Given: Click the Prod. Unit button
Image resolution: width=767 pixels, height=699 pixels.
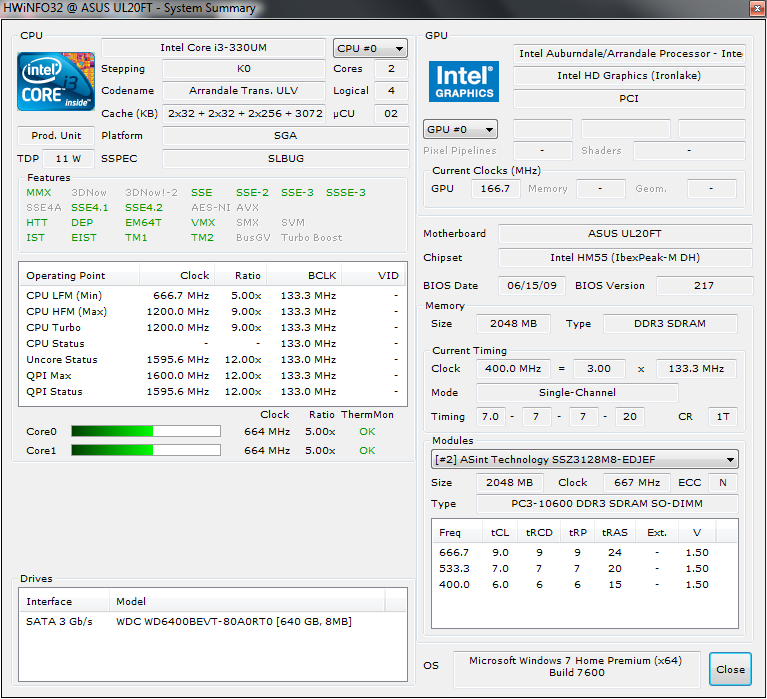Looking at the screenshot, I should click(56, 135).
